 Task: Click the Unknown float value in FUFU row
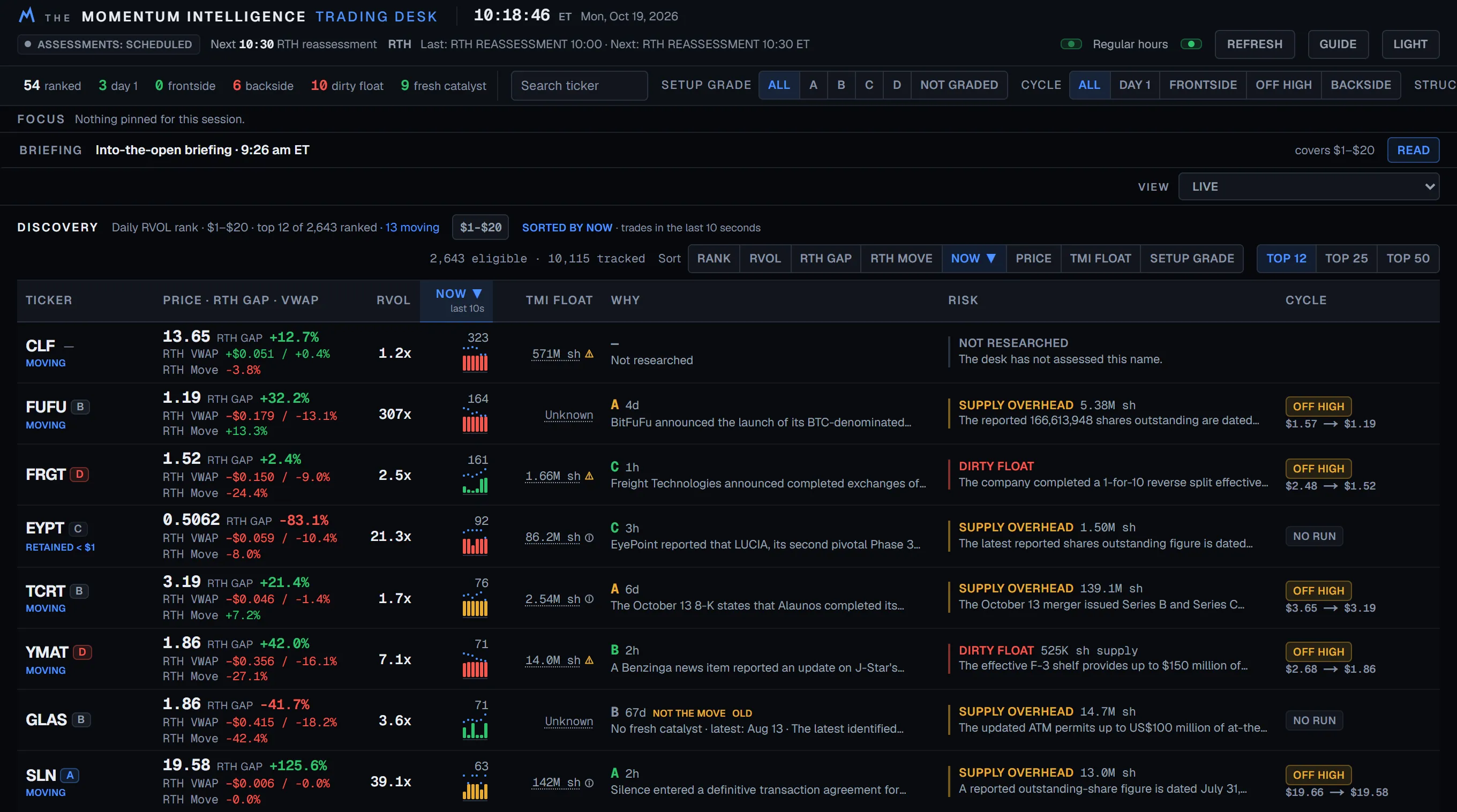[x=568, y=415]
